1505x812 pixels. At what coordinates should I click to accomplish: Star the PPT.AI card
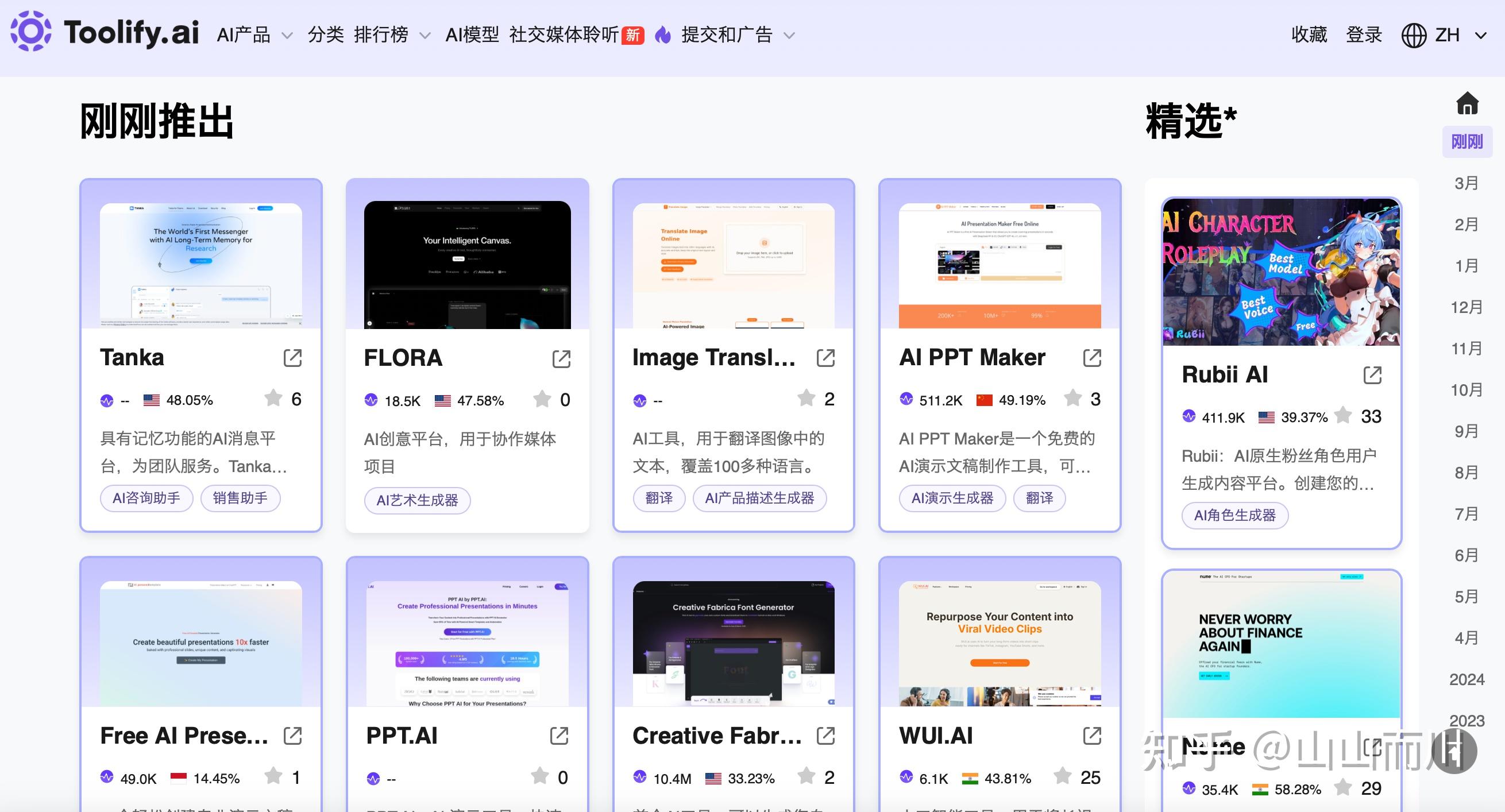[x=539, y=776]
